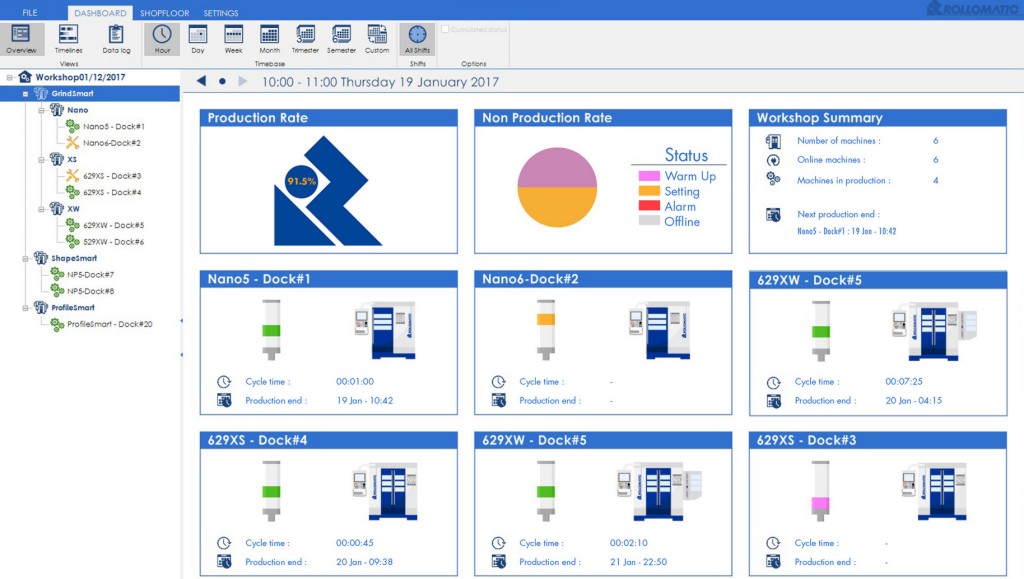
Task: Click the Number of machines icon
Action: pyautogui.click(x=773, y=141)
